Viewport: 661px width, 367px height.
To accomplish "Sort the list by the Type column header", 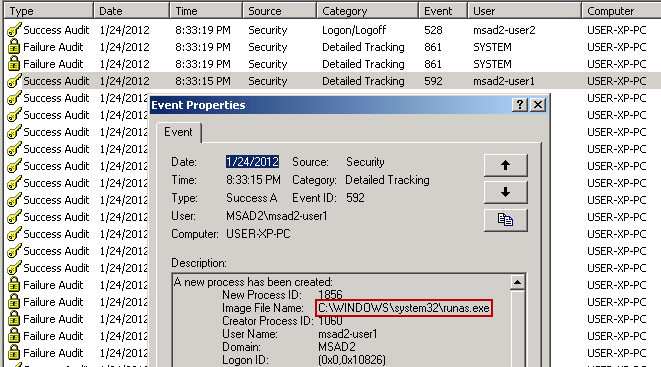I will (x=49, y=11).
